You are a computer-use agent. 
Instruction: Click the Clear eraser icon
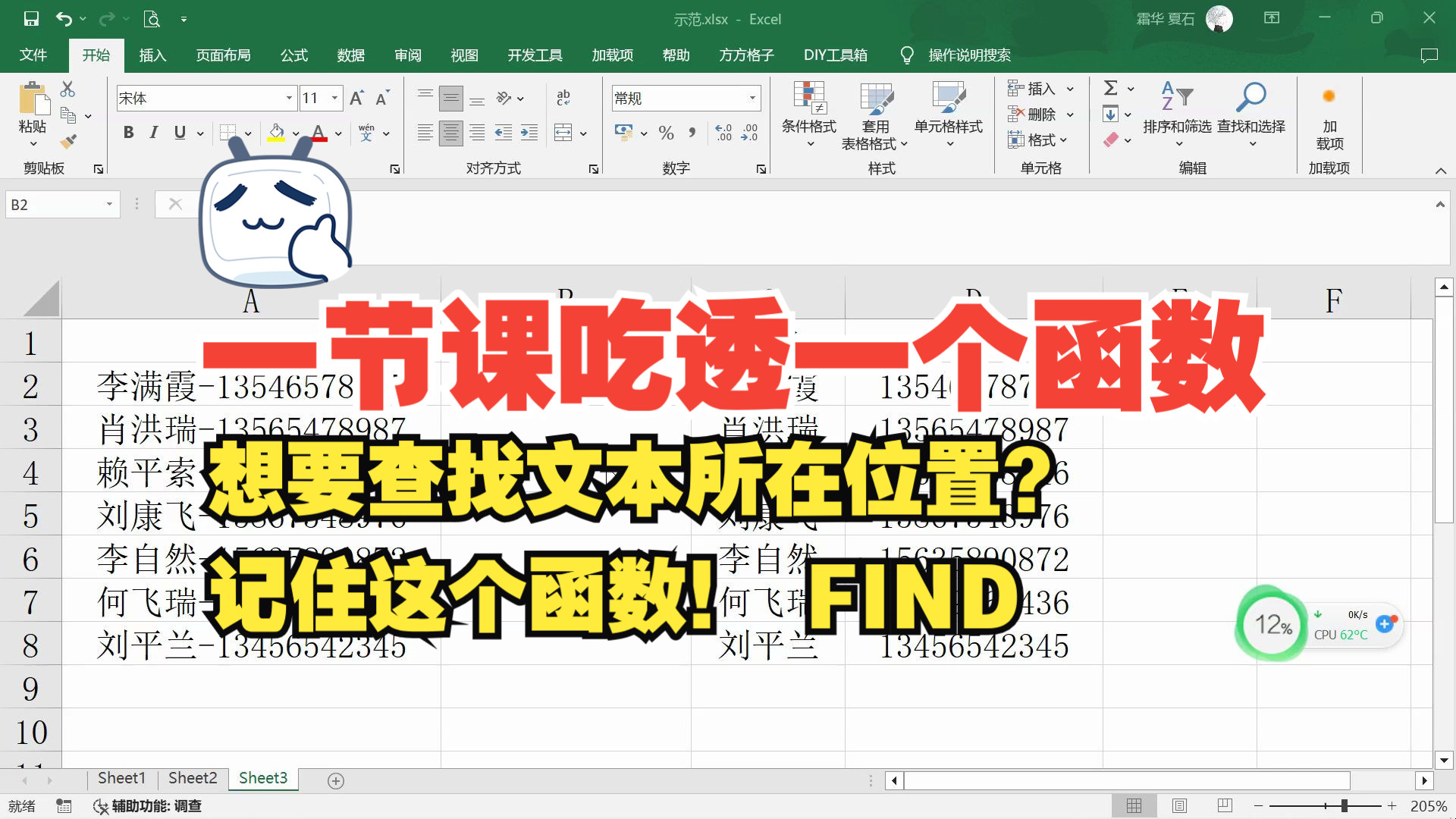(x=1111, y=140)
